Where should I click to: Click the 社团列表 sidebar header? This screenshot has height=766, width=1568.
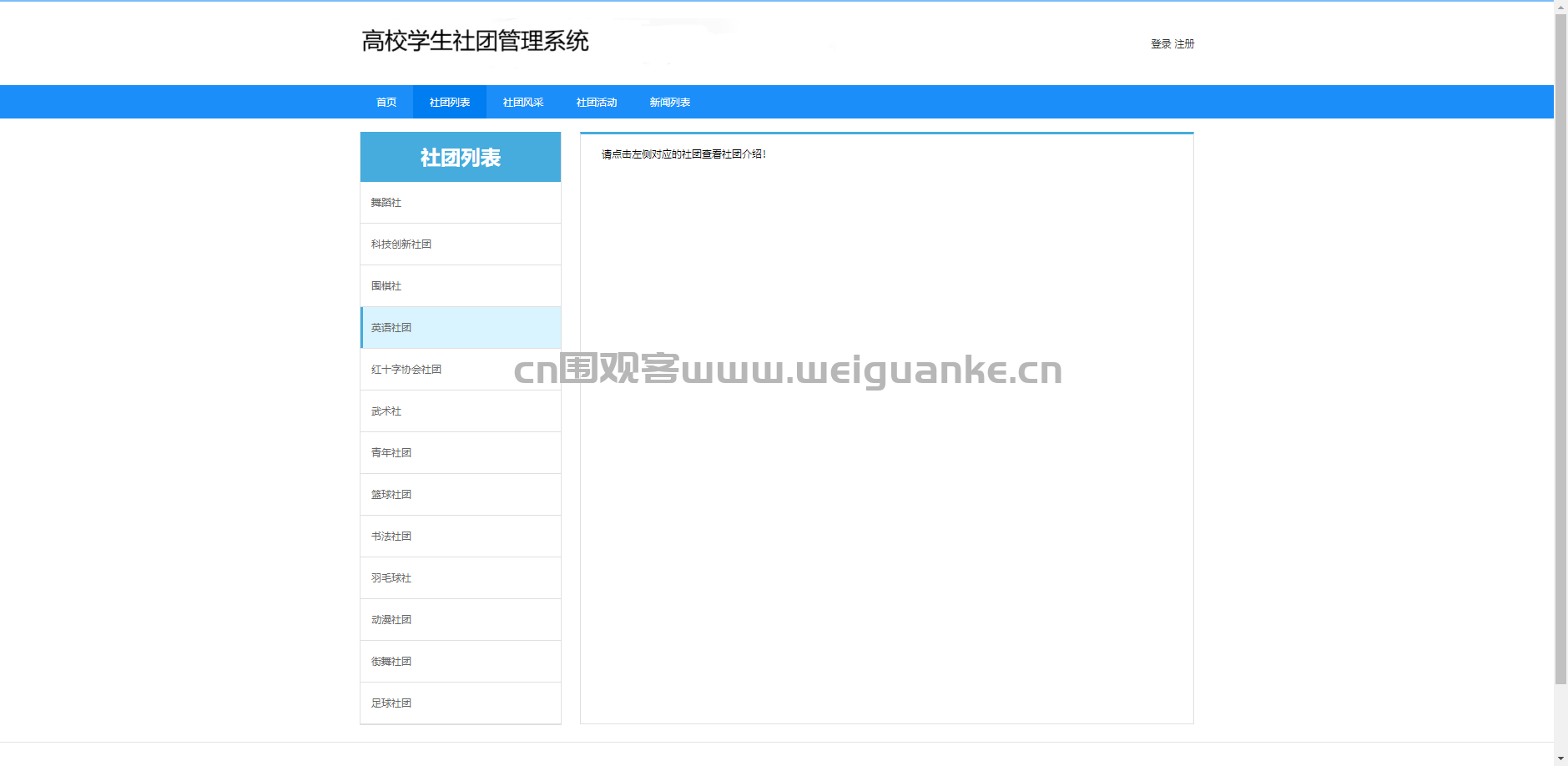tap(461, 157)
